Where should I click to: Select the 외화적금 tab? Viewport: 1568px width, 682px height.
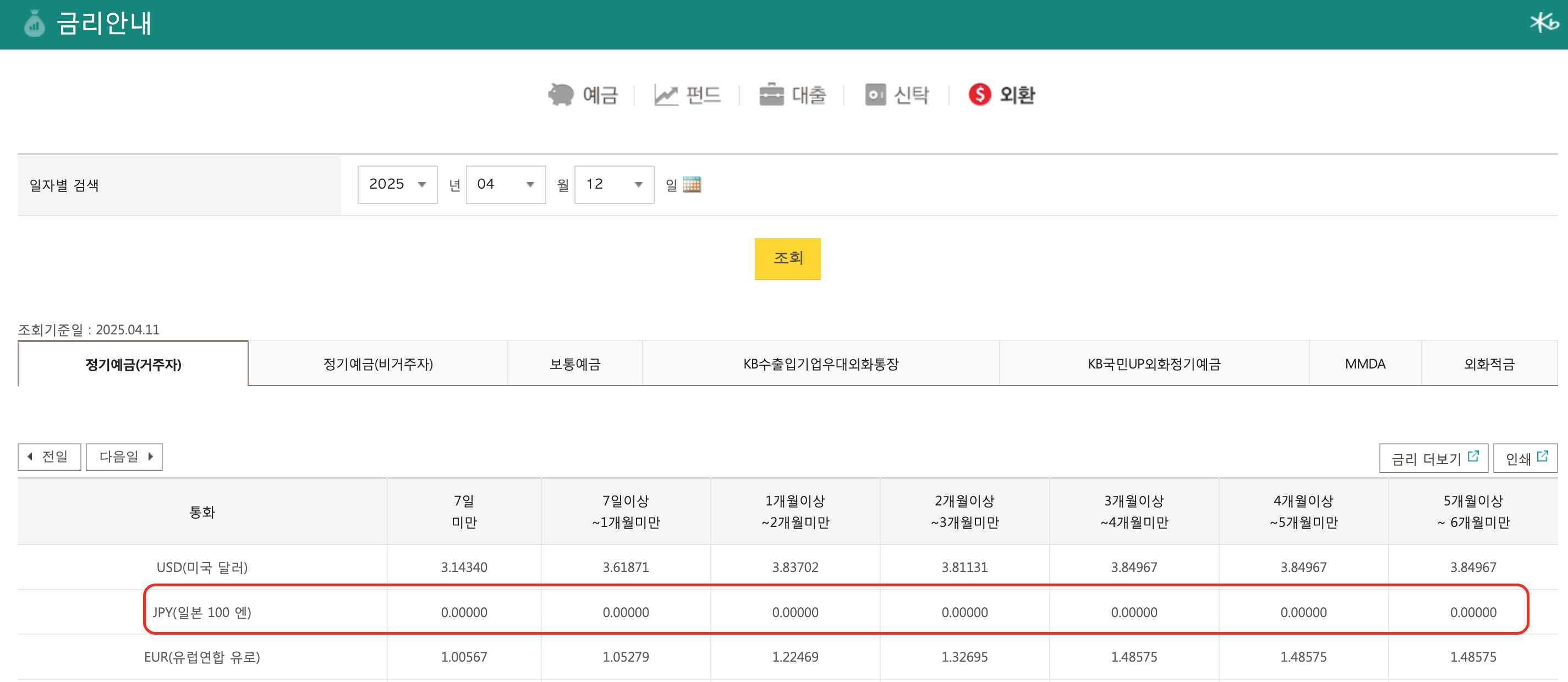[x=1488, y=364]
